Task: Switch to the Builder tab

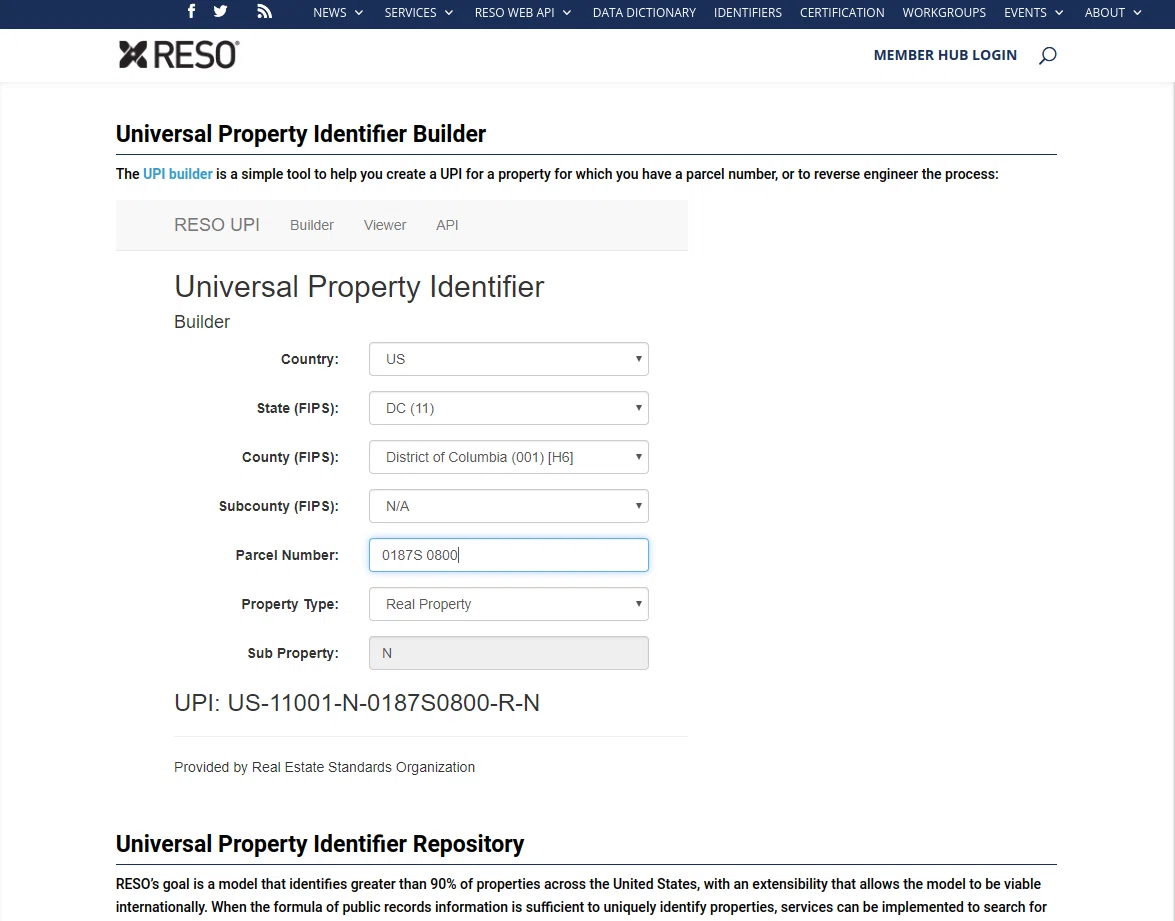Action: (x=312, y=225)
